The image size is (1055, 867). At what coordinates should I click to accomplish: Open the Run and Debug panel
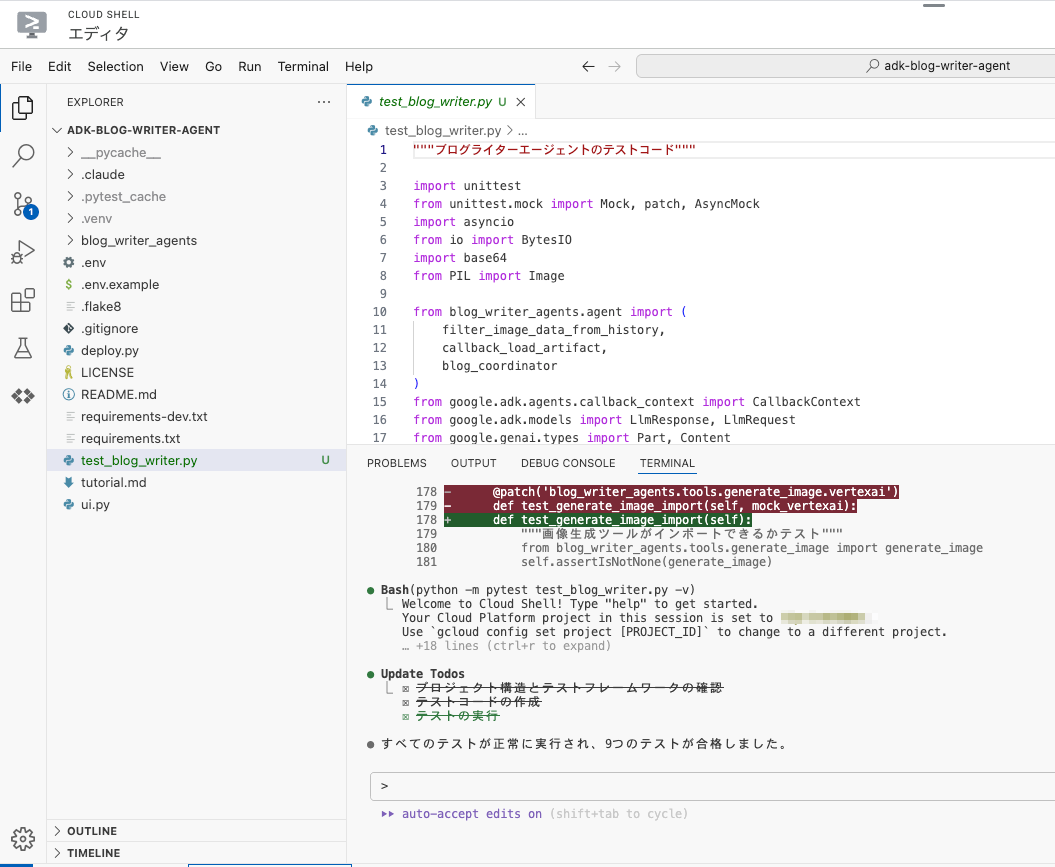pyautogui.click(x=22, y=251)
